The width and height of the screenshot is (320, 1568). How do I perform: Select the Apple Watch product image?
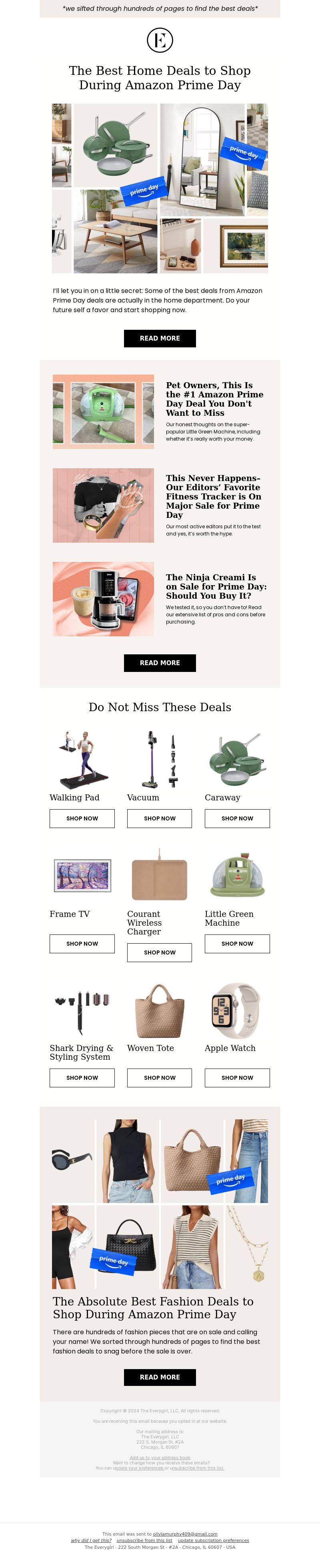tap(237, 1009)
